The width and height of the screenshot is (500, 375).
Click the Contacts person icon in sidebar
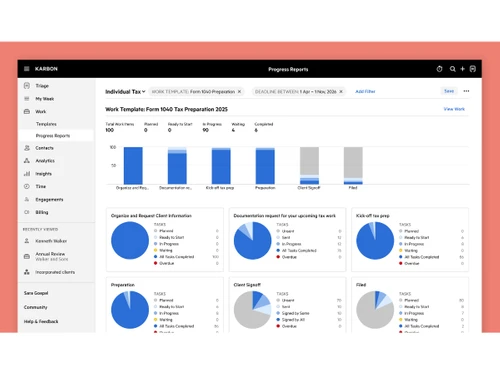coord(27,148)
